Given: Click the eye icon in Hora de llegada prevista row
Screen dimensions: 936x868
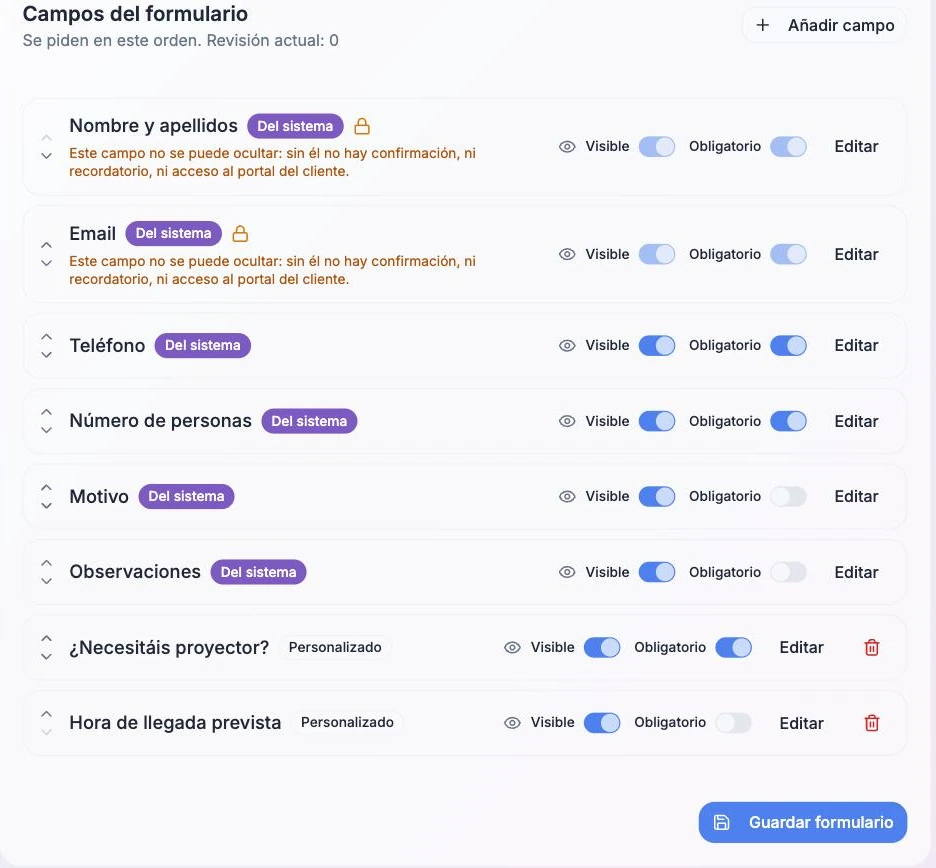Looking at the screenshot, I should (512, 723).
